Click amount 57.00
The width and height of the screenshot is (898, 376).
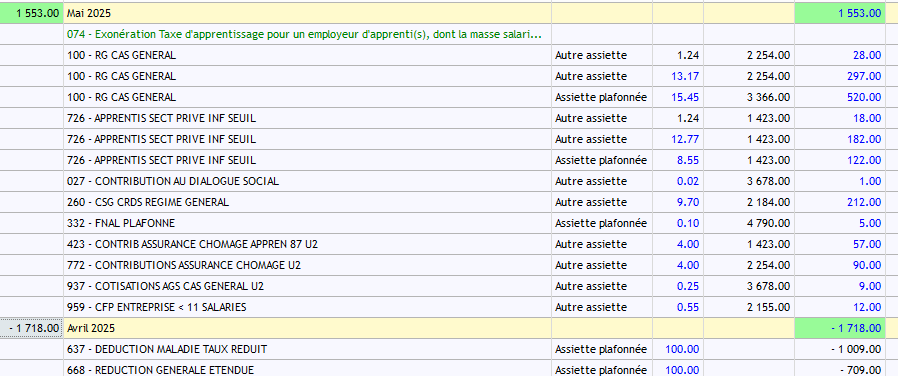click(867, 244)
